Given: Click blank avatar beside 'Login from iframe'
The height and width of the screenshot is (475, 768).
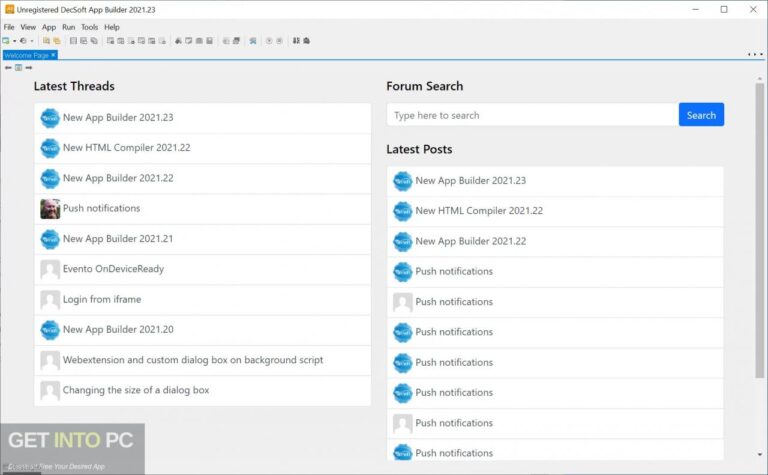Looking at the screenshot, I should point(50,300).
